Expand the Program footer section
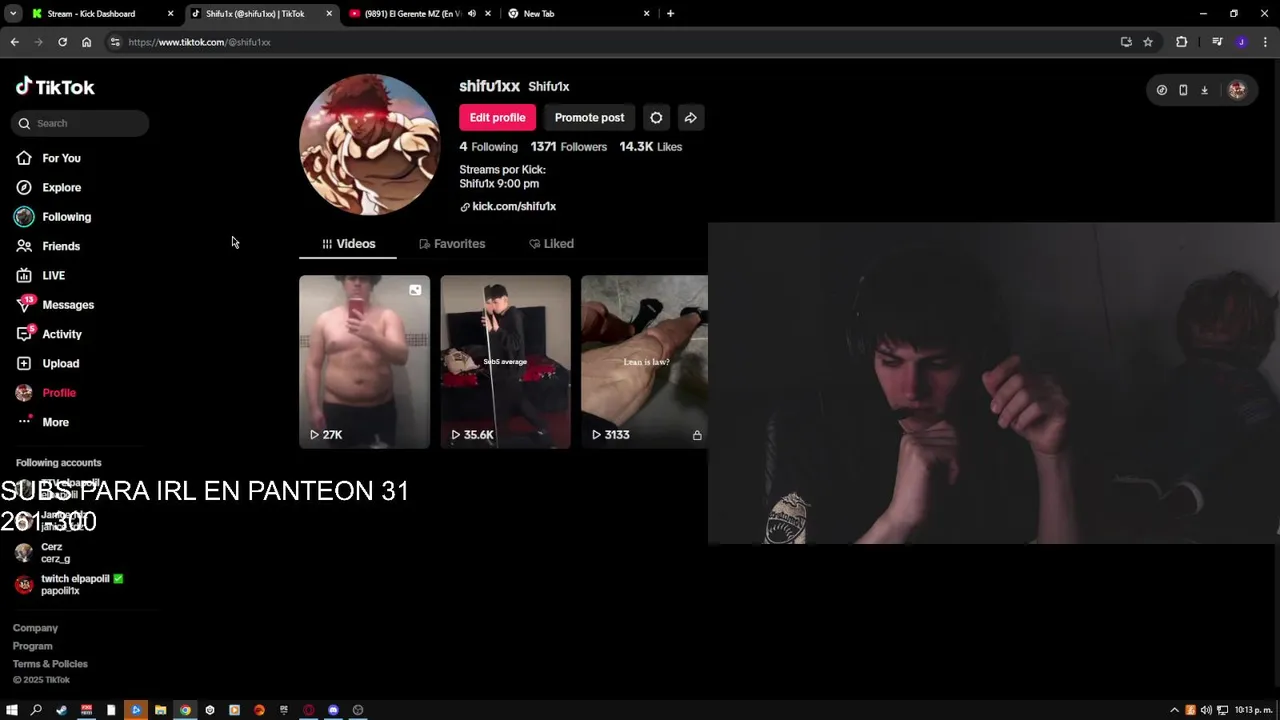Viewport: 1280px width, 720px height. pyautogui.click(x=33, y=646)
